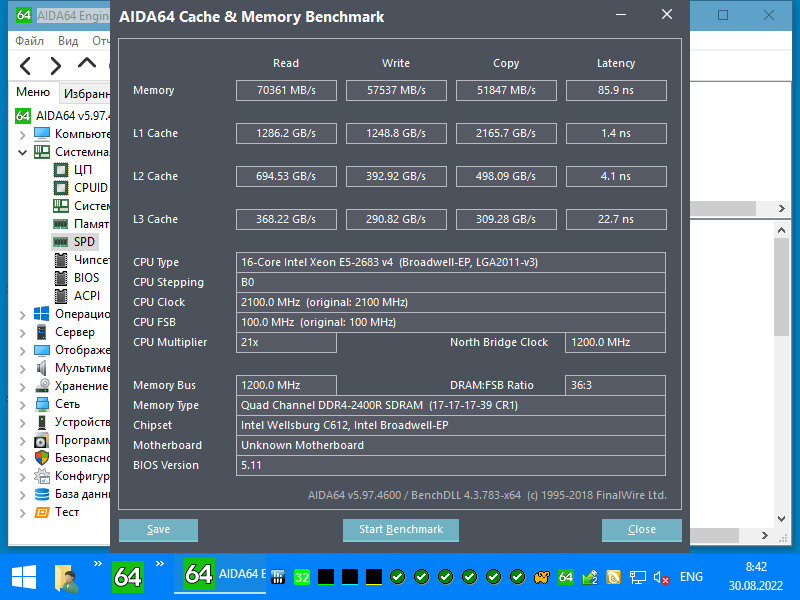Click the Хранение disk drive icon
800x600 pixels.
tap(42, 386)
